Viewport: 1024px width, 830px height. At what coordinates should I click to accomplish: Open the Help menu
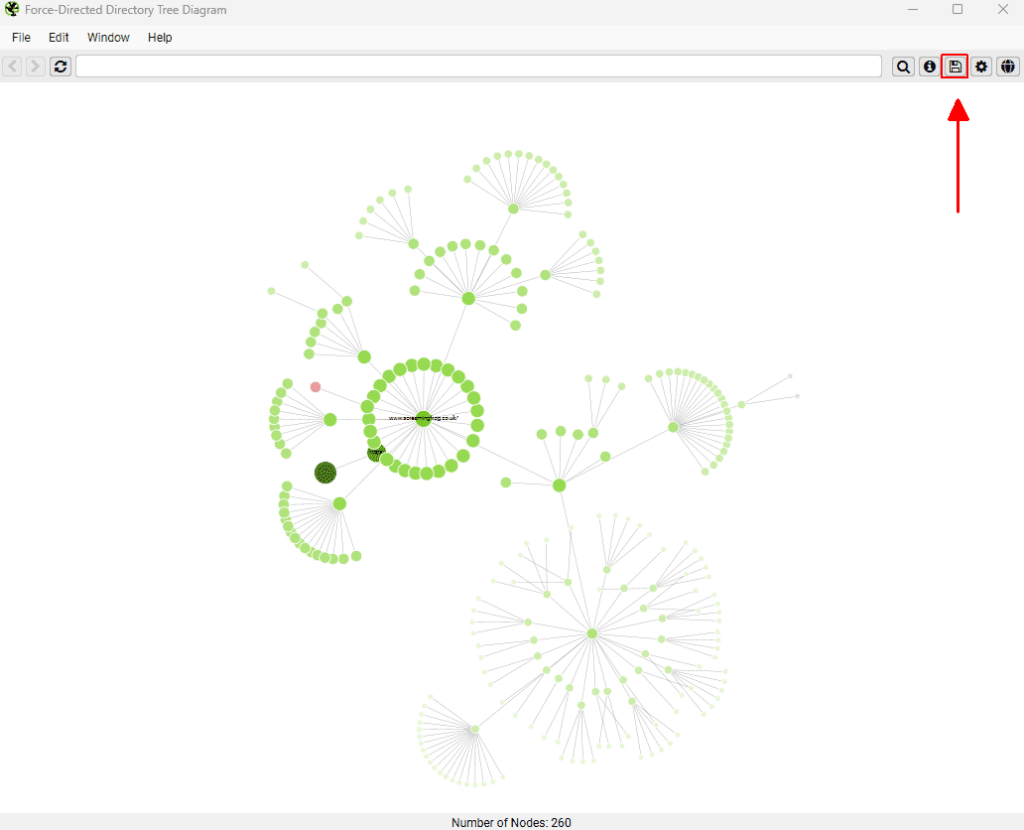(160, 38)
